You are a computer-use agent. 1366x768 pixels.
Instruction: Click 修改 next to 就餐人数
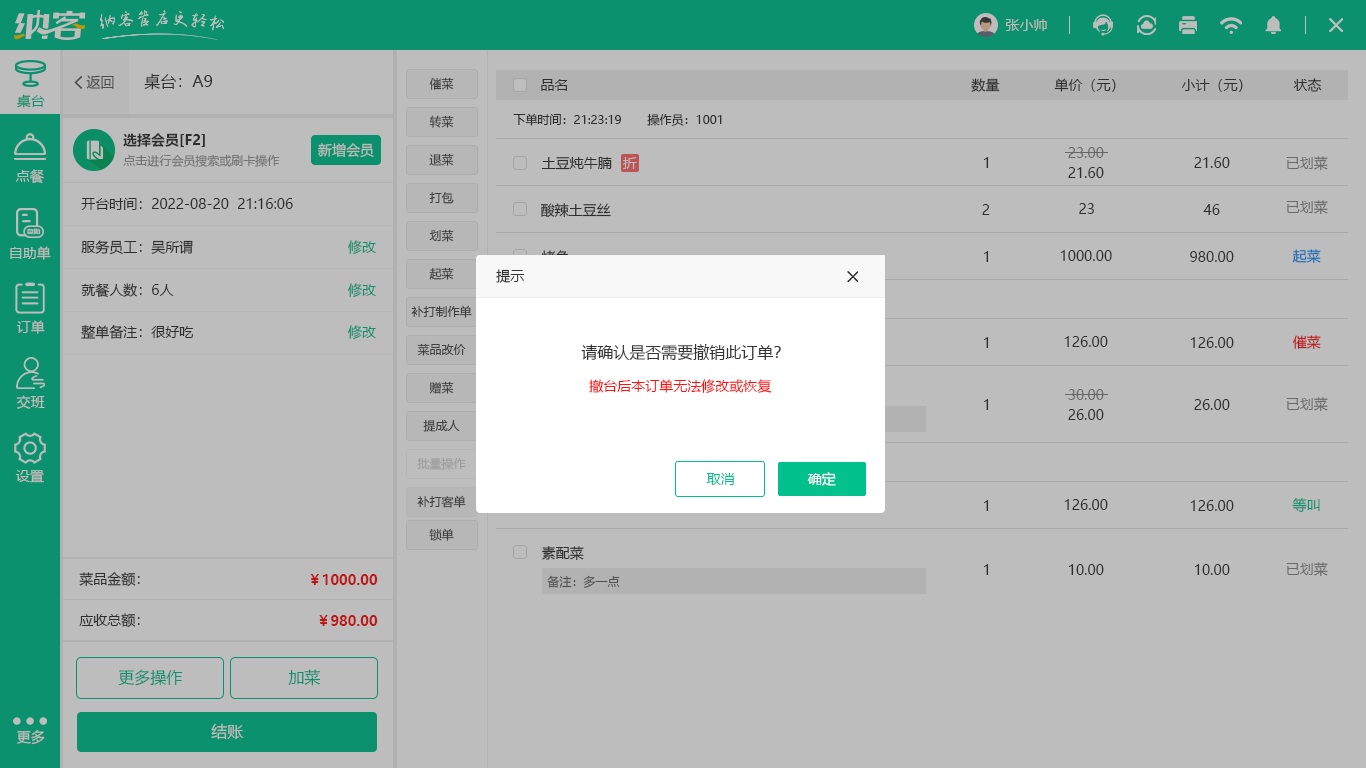pos(361,290)
